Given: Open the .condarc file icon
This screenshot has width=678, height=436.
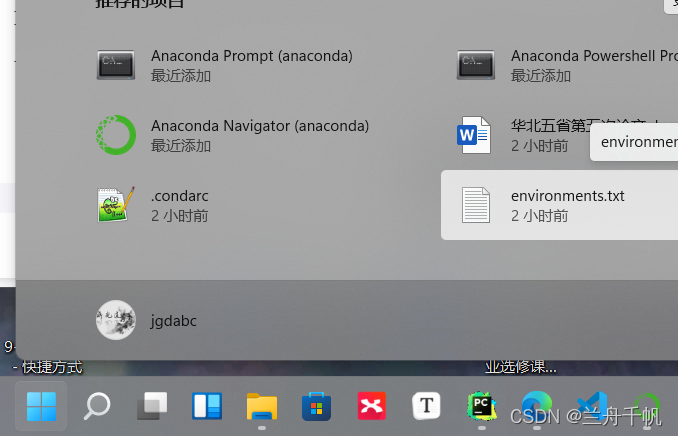Looking at the screenshot, I should (116, 205).
